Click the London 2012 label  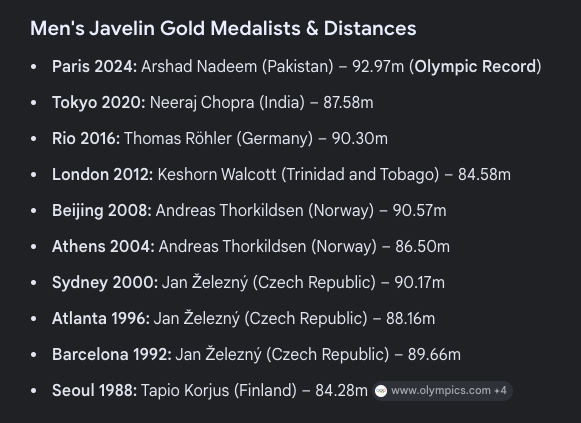(102, 174)
